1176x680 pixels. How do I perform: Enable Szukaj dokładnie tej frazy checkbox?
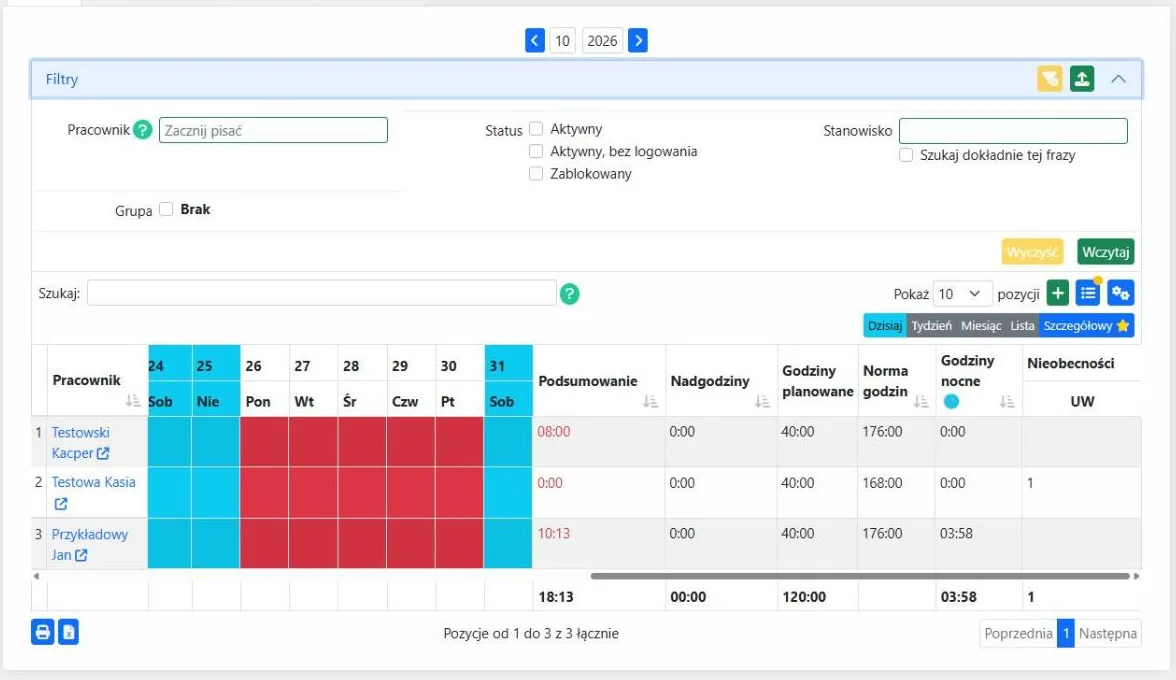point(906,155)
